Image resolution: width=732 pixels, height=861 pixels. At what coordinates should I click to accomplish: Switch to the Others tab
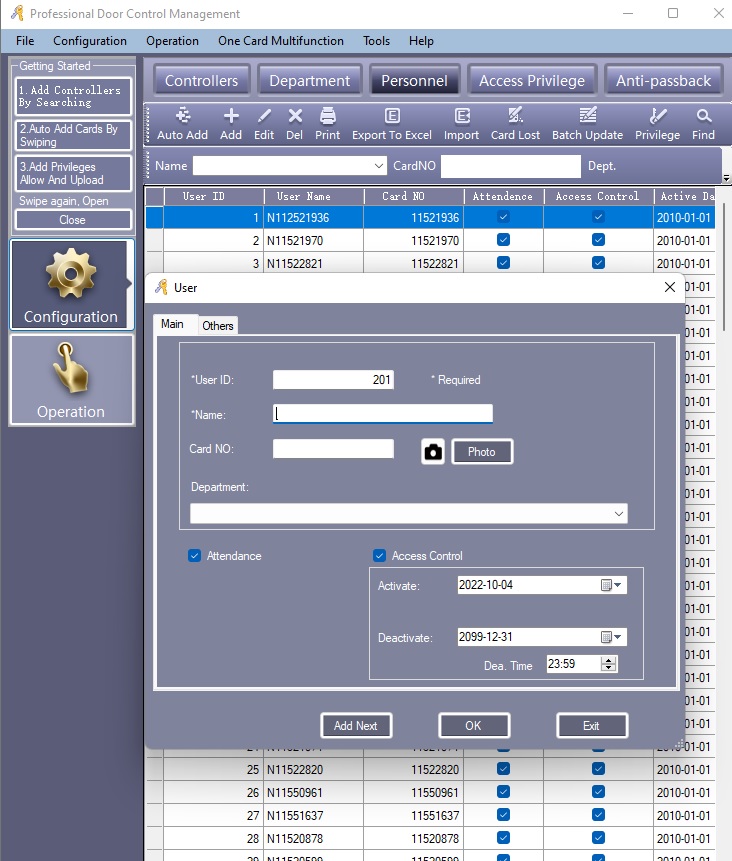pyautogui.click(x=217, y=326)
